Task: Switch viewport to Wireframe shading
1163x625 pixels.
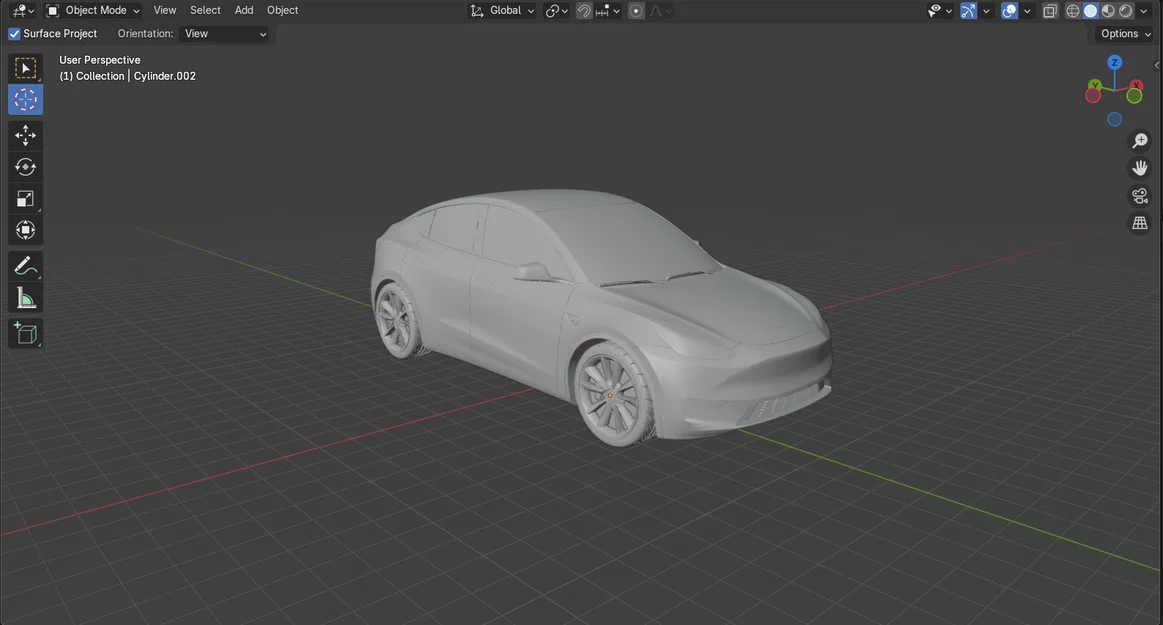Action: click(x=1072, y=10)
